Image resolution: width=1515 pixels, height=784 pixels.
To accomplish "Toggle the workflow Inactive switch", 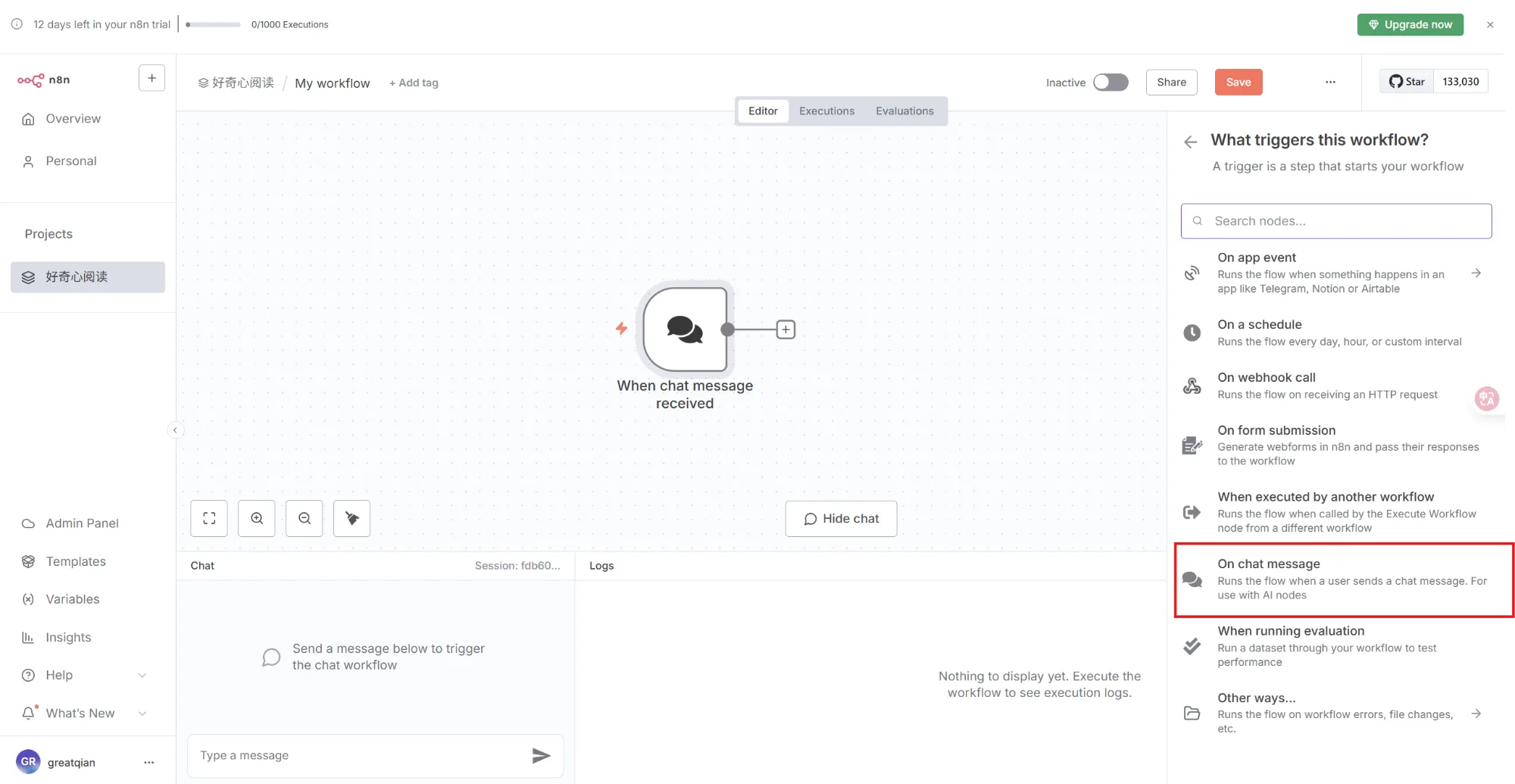I will (x=1110, y=82).
